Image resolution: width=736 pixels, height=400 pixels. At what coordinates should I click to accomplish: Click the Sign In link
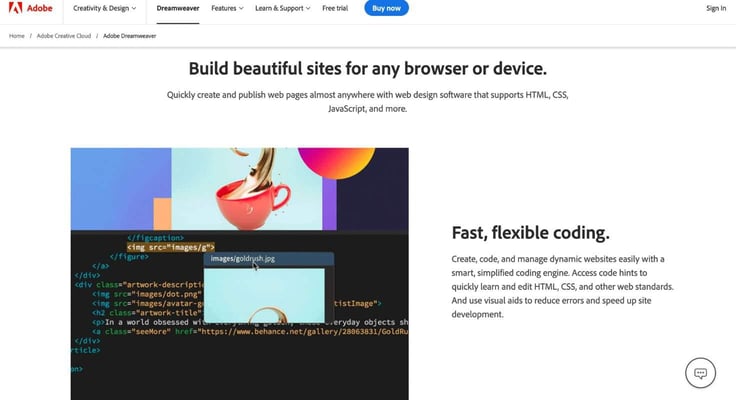716,8
